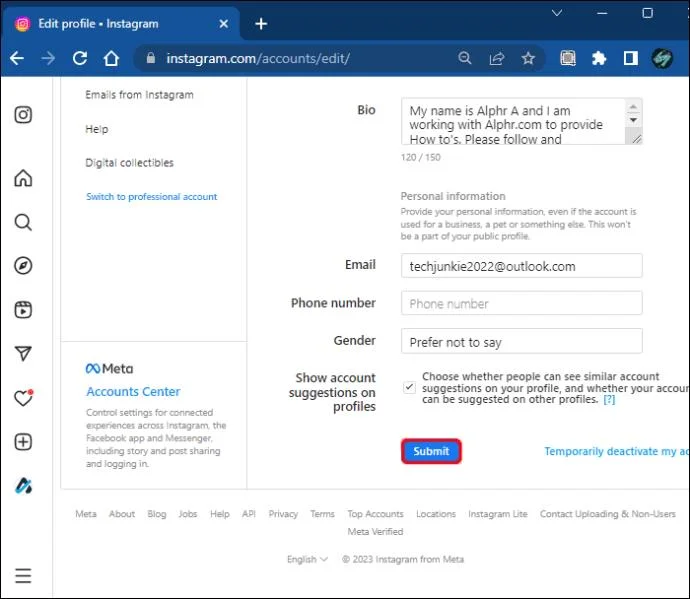Submit the profile changes

coord(431,451)
